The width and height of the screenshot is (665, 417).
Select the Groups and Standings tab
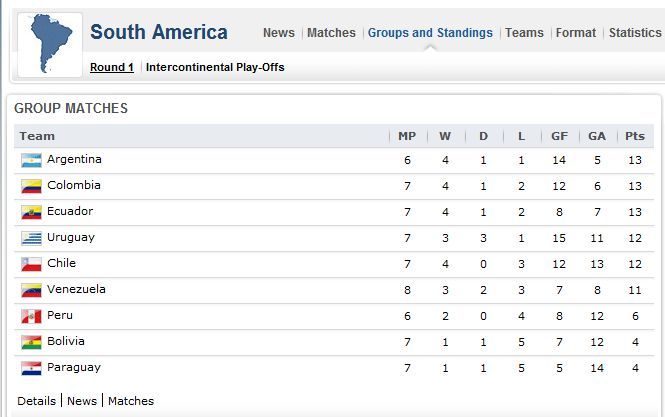430,33
